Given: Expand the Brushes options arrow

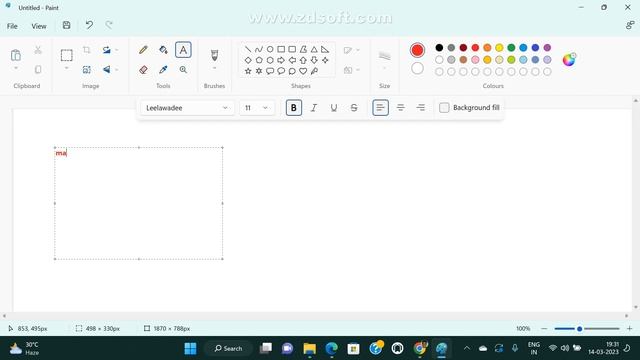Looking at the screenshot, I should coord(214,68).
